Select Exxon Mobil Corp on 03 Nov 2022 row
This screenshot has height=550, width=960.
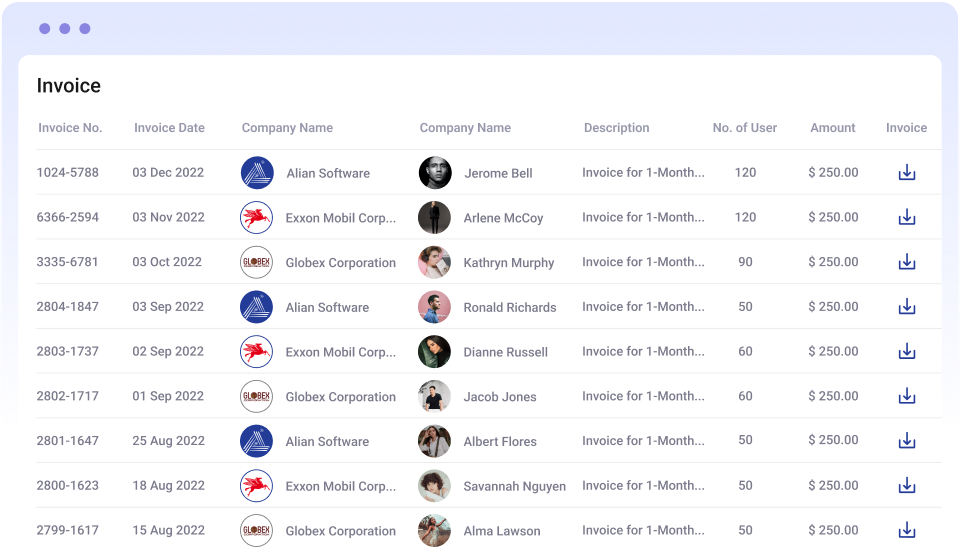340,218
